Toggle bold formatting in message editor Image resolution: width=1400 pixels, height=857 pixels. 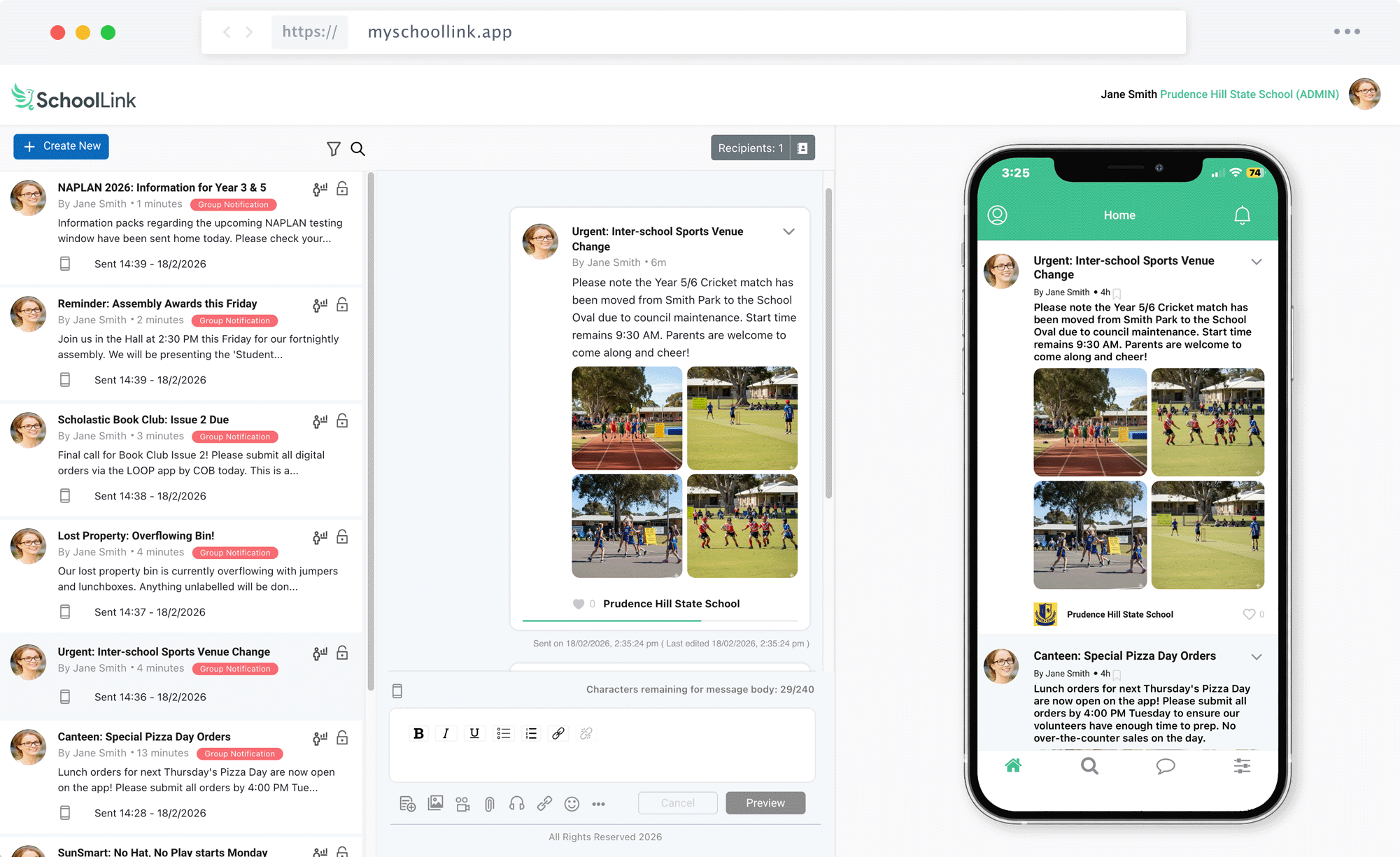pos(418,733)
